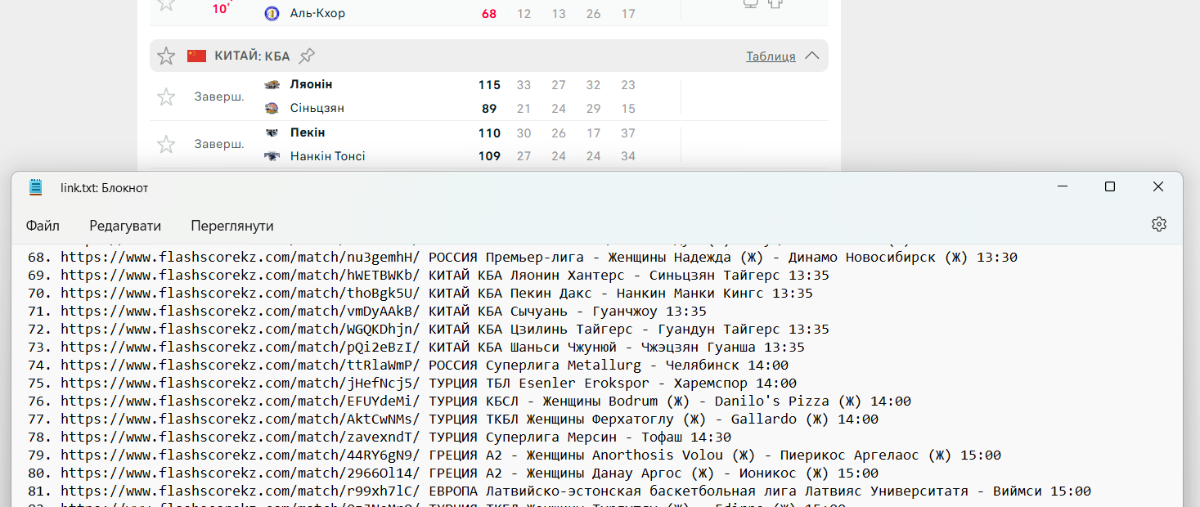Image resolution: width=1200 pixels, height=507 pixels.
Task: Click line 81 Латвияс Университатя - Виймси
Action: pyautogui.click(x=559, y=491)
